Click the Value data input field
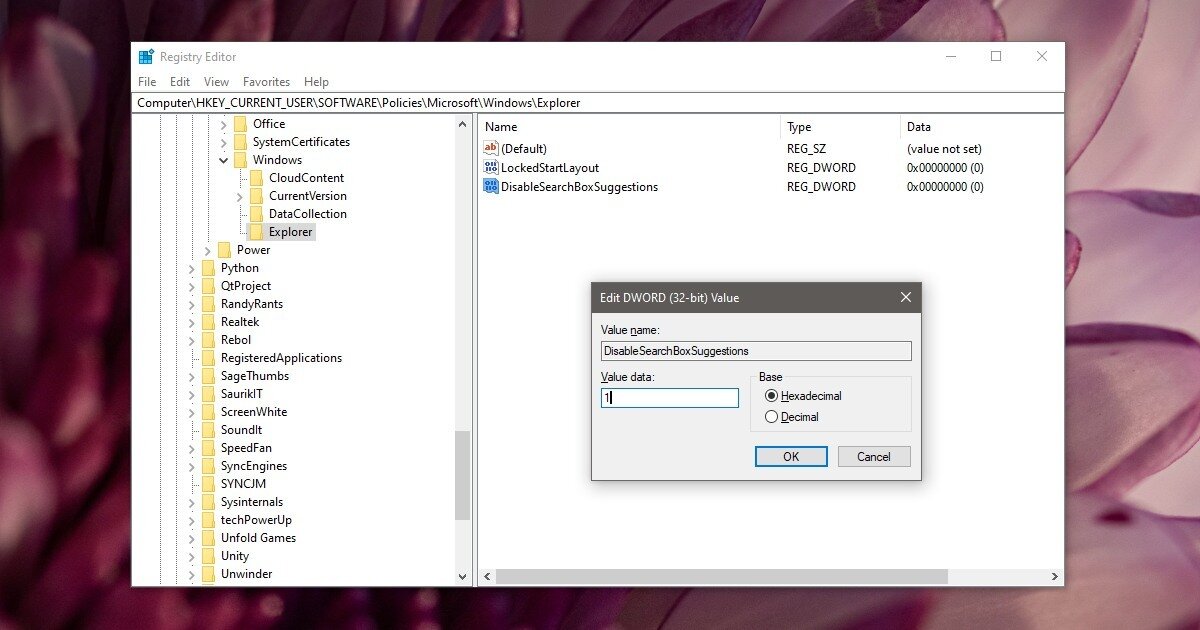Viewport: 1200px width, 630px height. coord(668,397)
